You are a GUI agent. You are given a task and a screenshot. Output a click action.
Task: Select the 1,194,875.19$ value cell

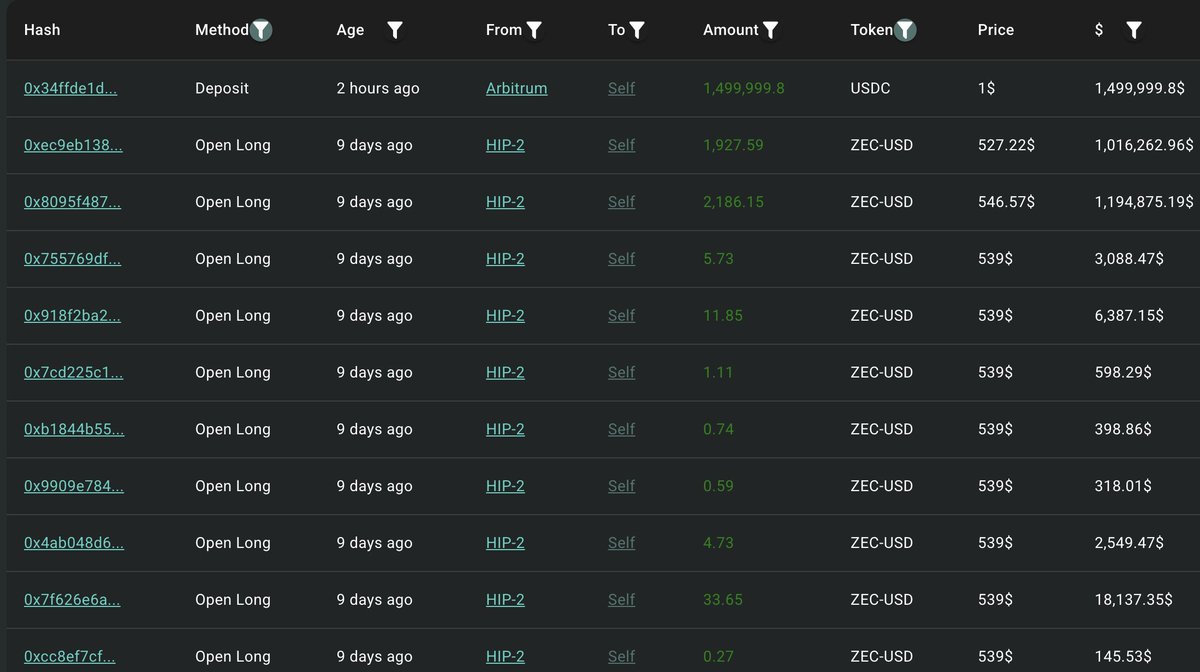click(x=1144, y=202)
